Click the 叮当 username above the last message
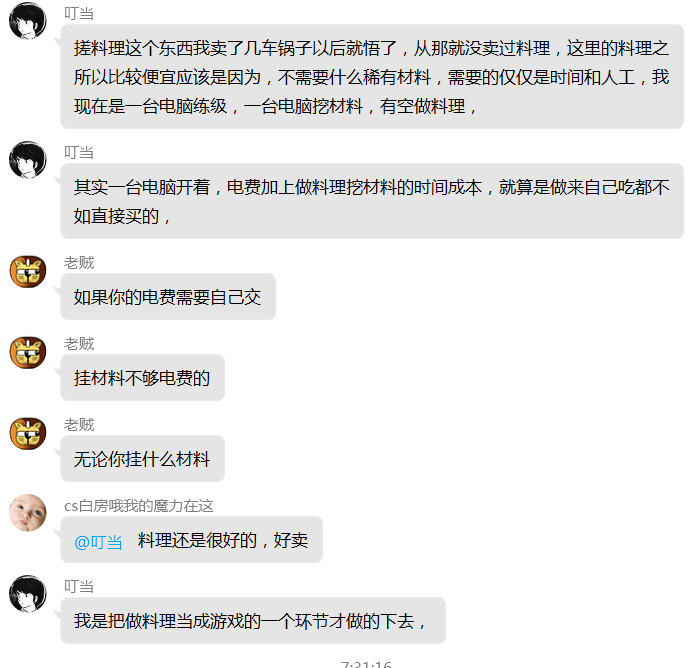 point(79,586)
